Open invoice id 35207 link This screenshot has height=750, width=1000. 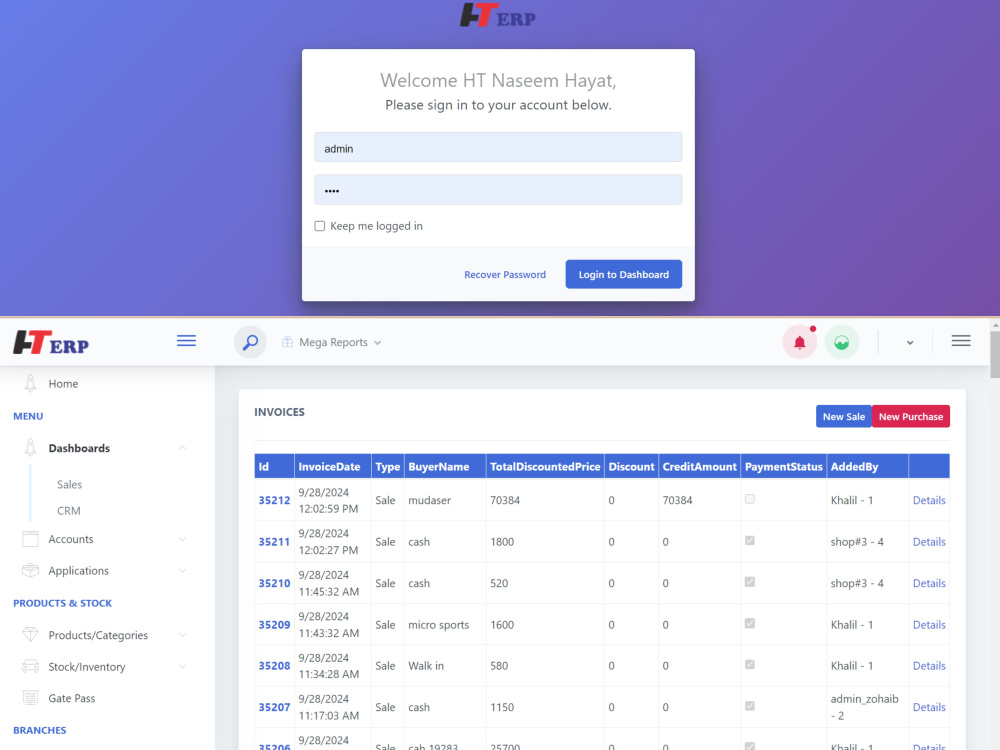[274, 707]
